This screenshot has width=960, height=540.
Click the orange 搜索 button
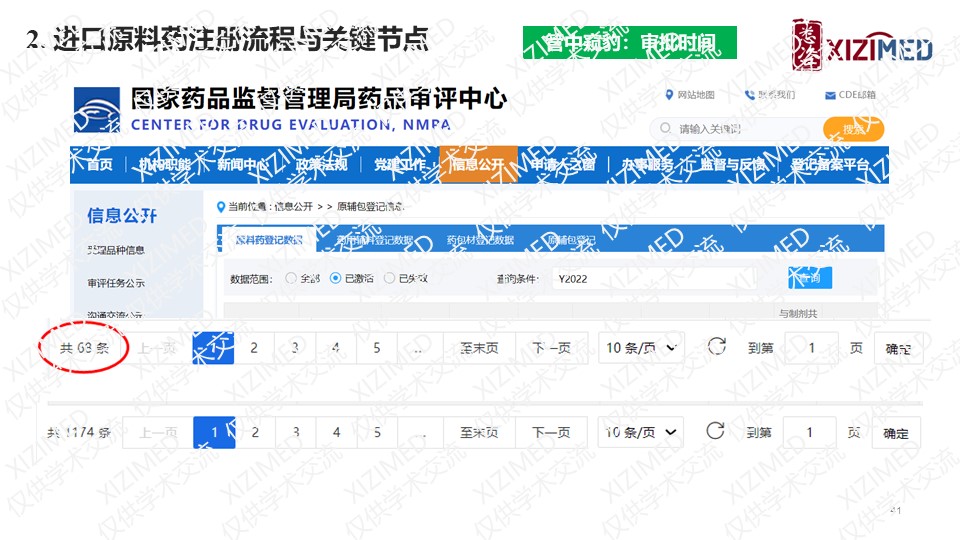[853, 129]
